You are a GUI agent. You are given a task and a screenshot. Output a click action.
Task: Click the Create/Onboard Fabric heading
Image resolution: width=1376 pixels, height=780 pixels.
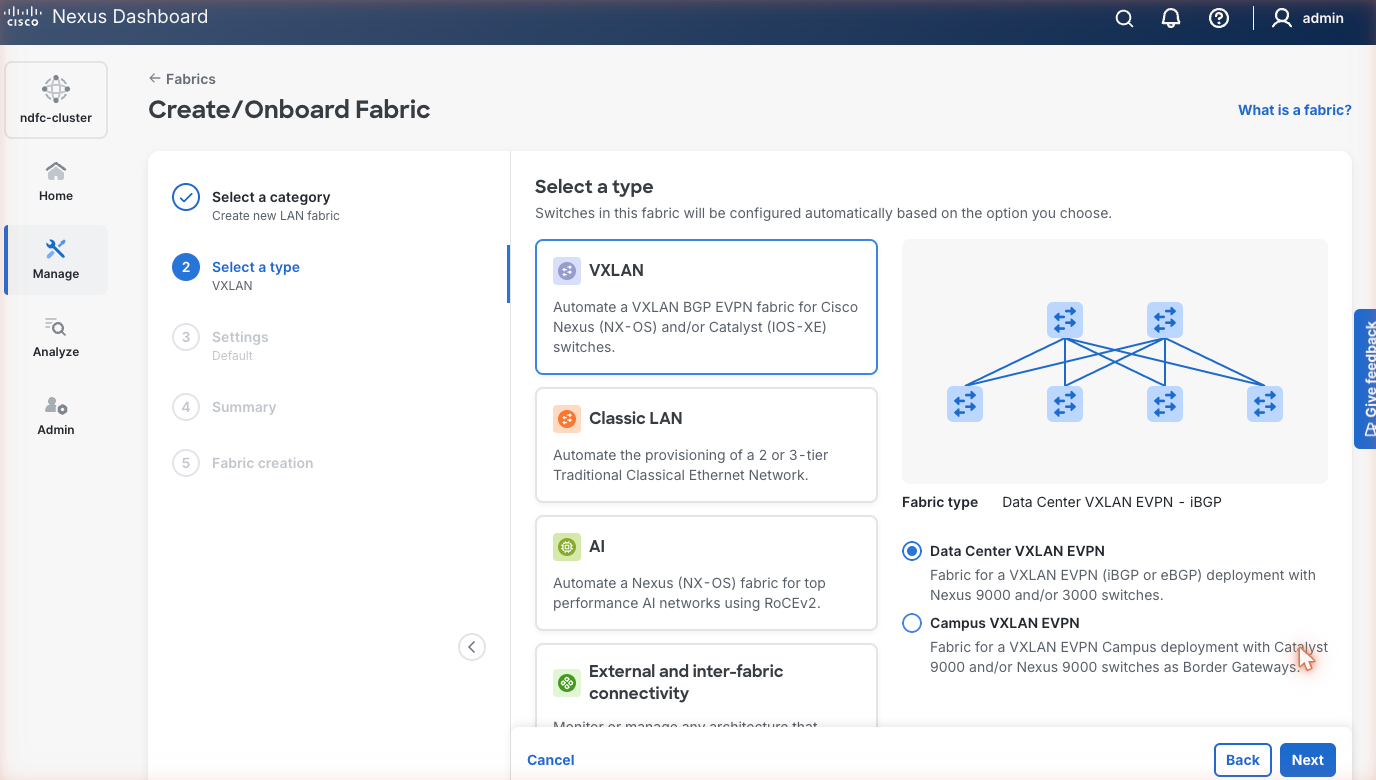[289, 109]
